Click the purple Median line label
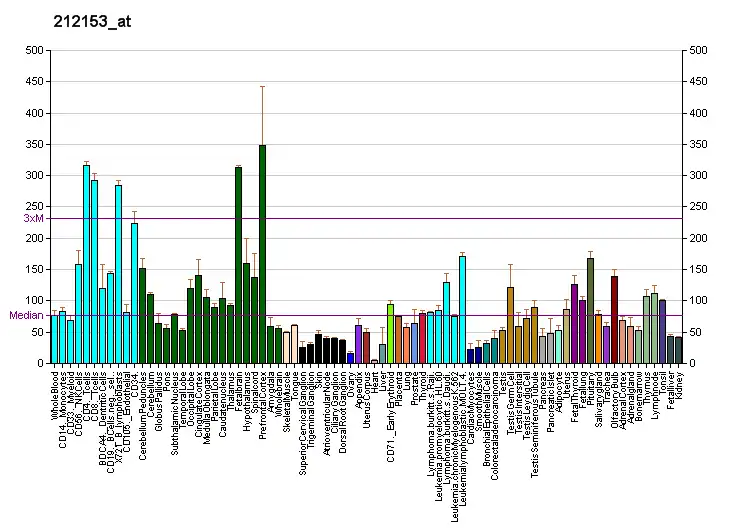The image size is (732, 530). [26, 315]
